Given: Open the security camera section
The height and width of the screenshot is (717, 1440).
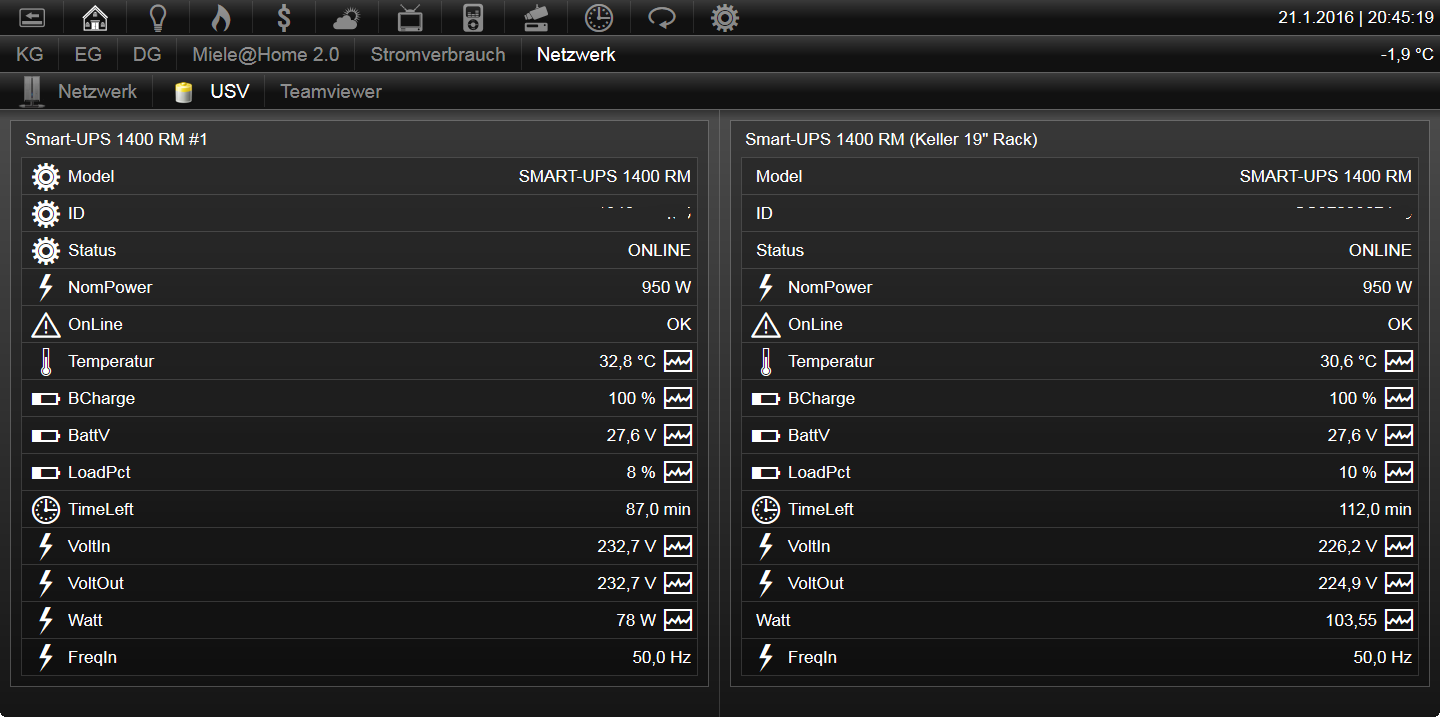Looking at the screenshot, I should pyautogui.click(x=536, y=17).
